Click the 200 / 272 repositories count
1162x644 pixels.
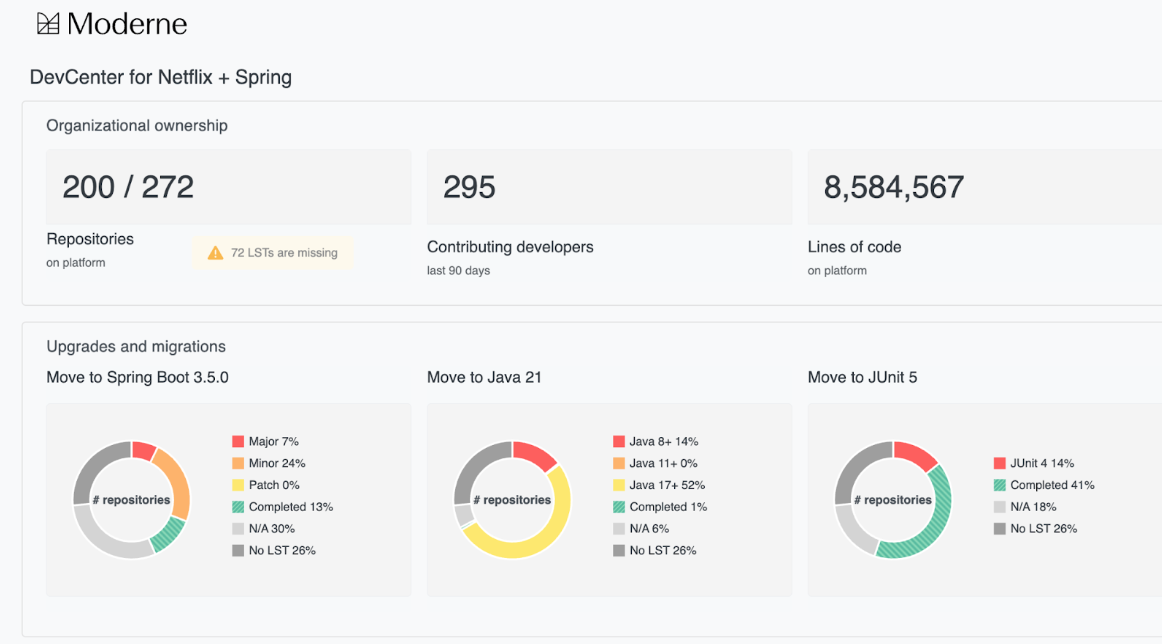[x=128, y=187]
